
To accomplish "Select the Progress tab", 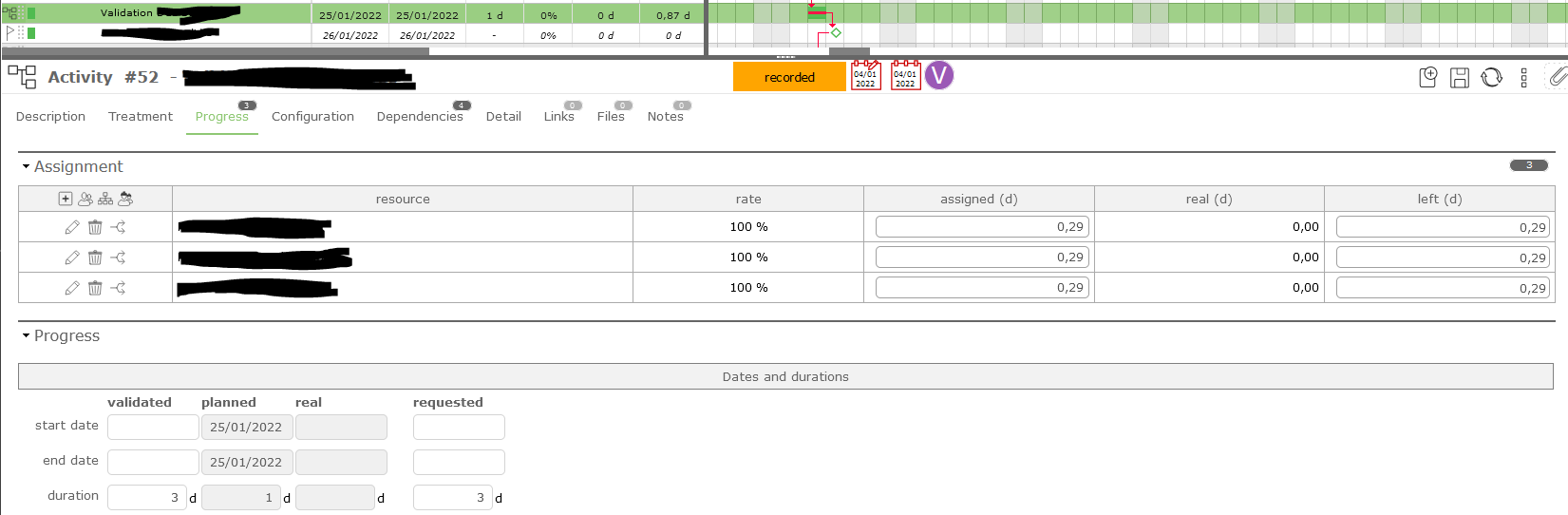I will click(x=222, y=116).
